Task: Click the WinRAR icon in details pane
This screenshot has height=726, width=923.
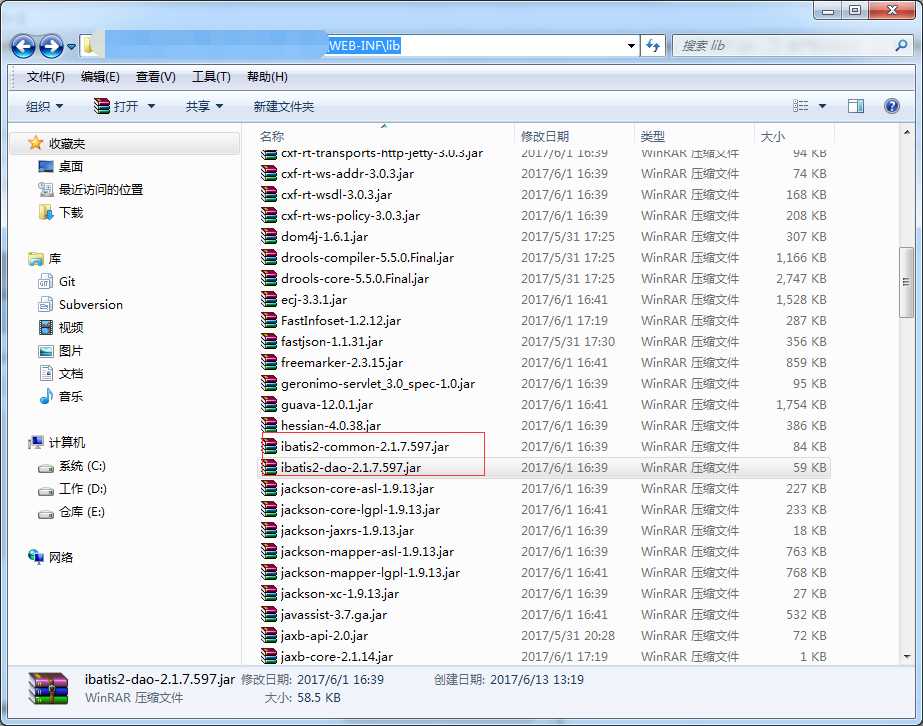Action: 49,688
